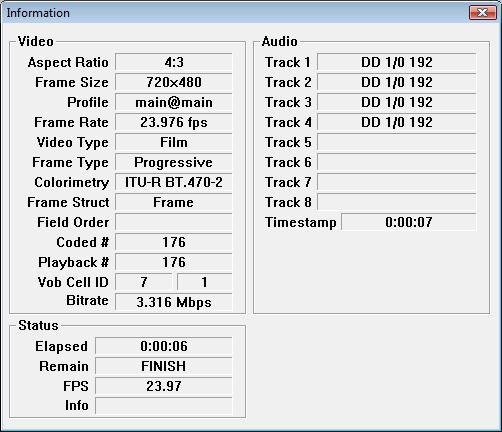
Task: Click the Colorimetry ITU-R BT.470-2 field
Action: click(x=174, y=182)
